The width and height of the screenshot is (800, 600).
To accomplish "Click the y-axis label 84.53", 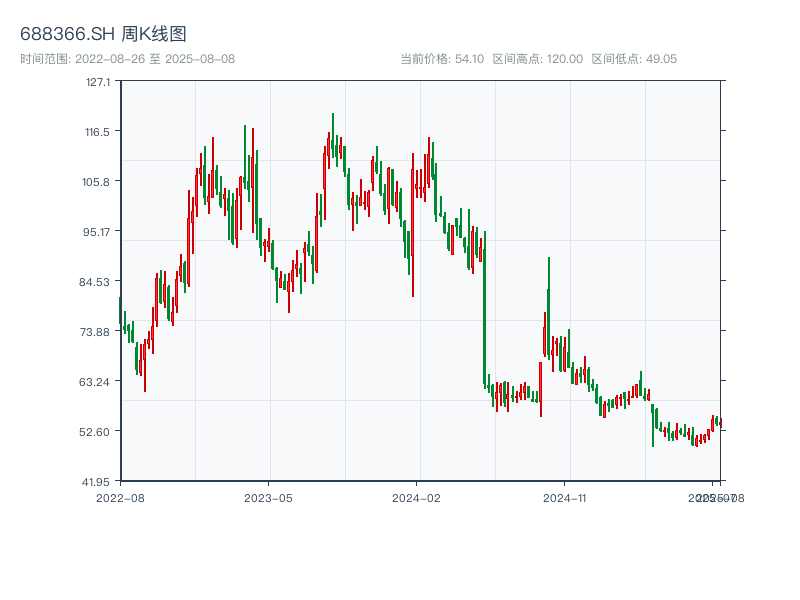I will tap(94, 282).
